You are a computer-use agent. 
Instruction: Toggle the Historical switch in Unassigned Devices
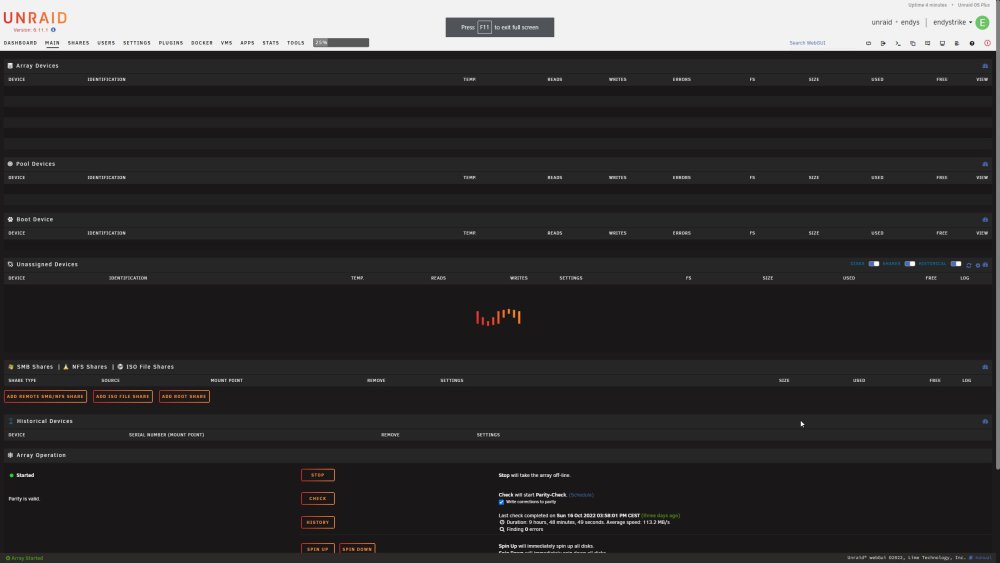click(956, 264)
